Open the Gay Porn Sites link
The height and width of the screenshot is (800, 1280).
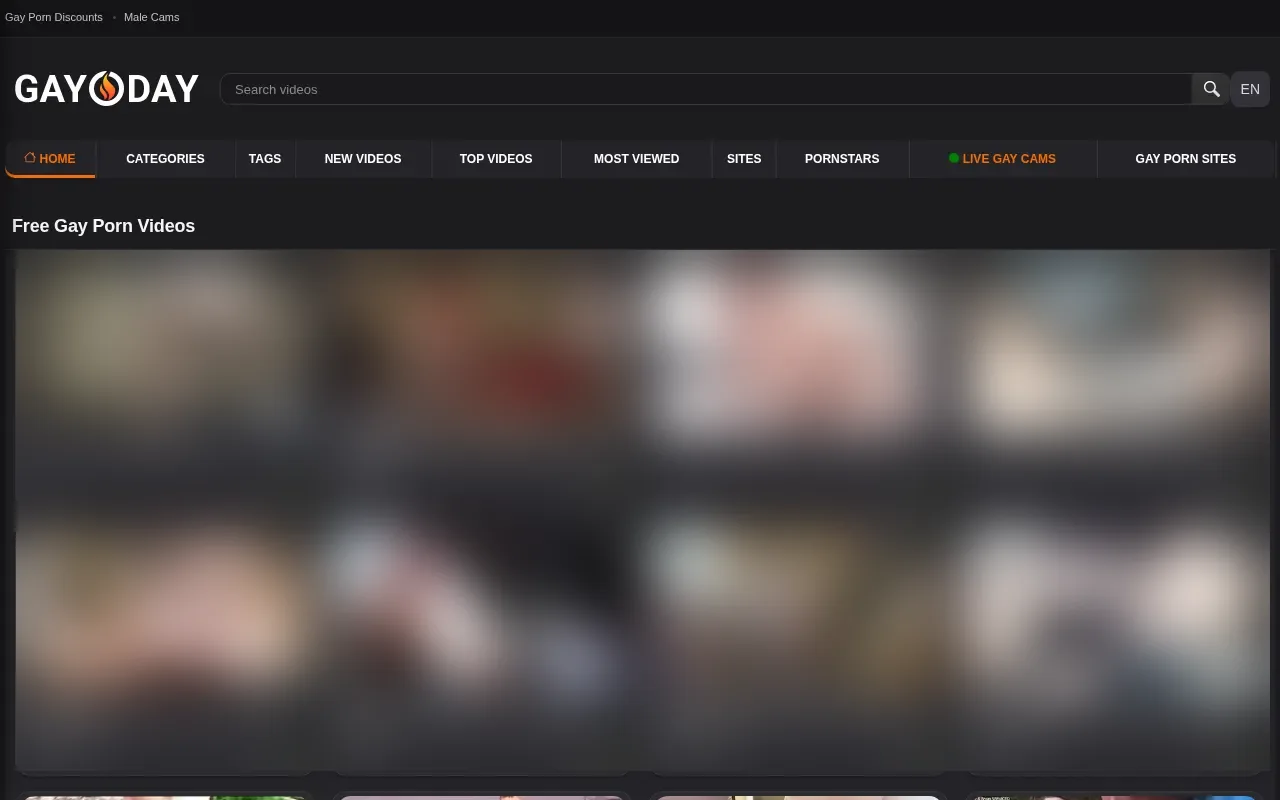point(1186,158)
